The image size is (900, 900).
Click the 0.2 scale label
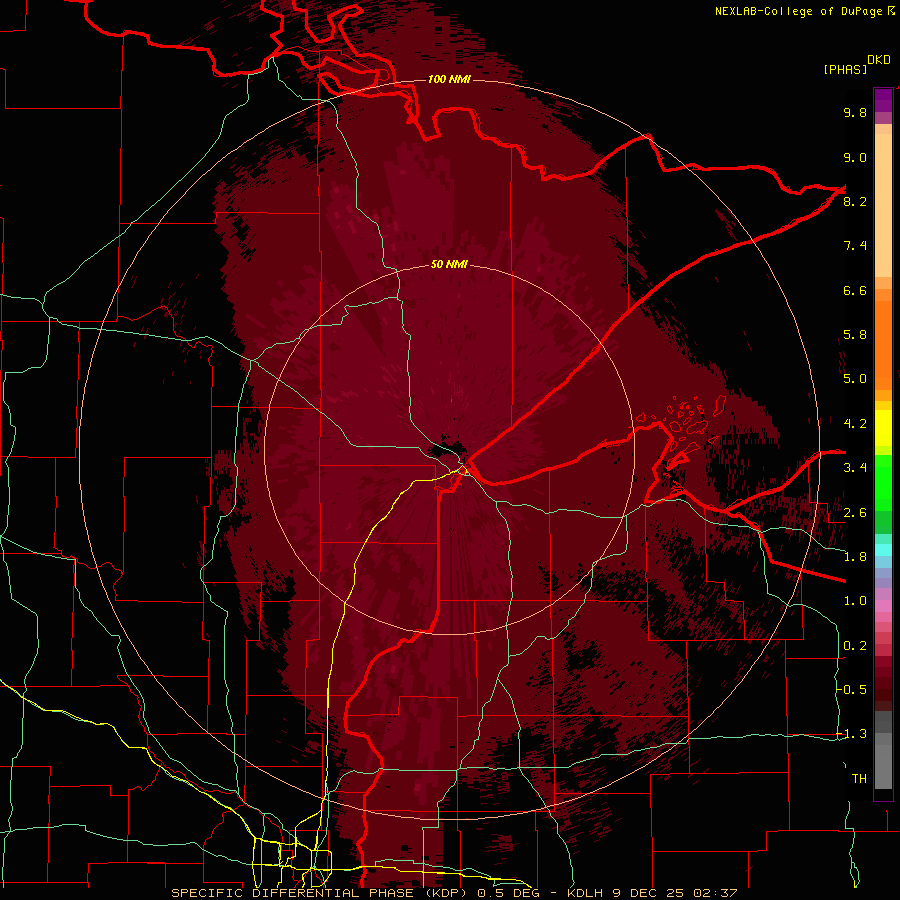coord(855,646)
